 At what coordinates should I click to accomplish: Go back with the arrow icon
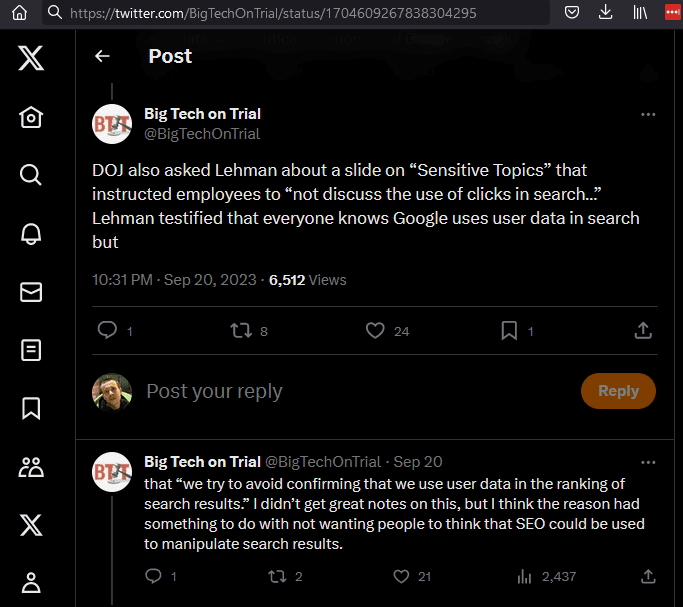coord(102,56)
